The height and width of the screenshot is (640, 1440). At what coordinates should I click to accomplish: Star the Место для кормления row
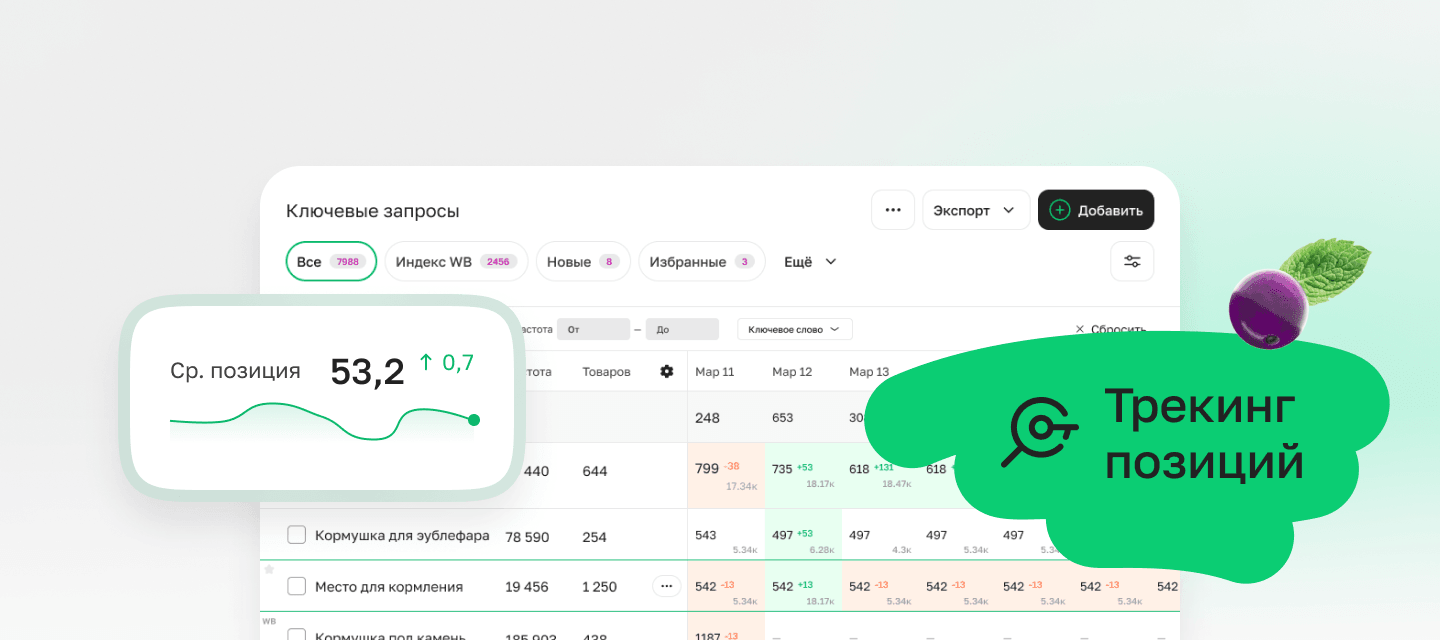[x=269, y=569]
